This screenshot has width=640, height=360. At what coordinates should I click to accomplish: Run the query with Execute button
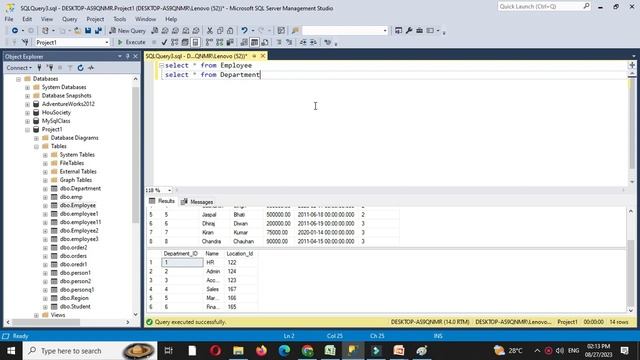pyautogui.click(x=131, y=42)
